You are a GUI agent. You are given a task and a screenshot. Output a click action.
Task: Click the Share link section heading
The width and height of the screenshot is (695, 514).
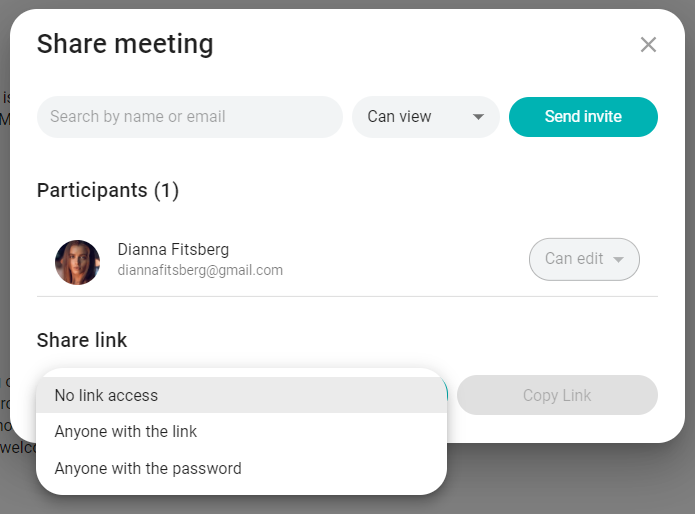pyautogui.click(x=82, y=340)
